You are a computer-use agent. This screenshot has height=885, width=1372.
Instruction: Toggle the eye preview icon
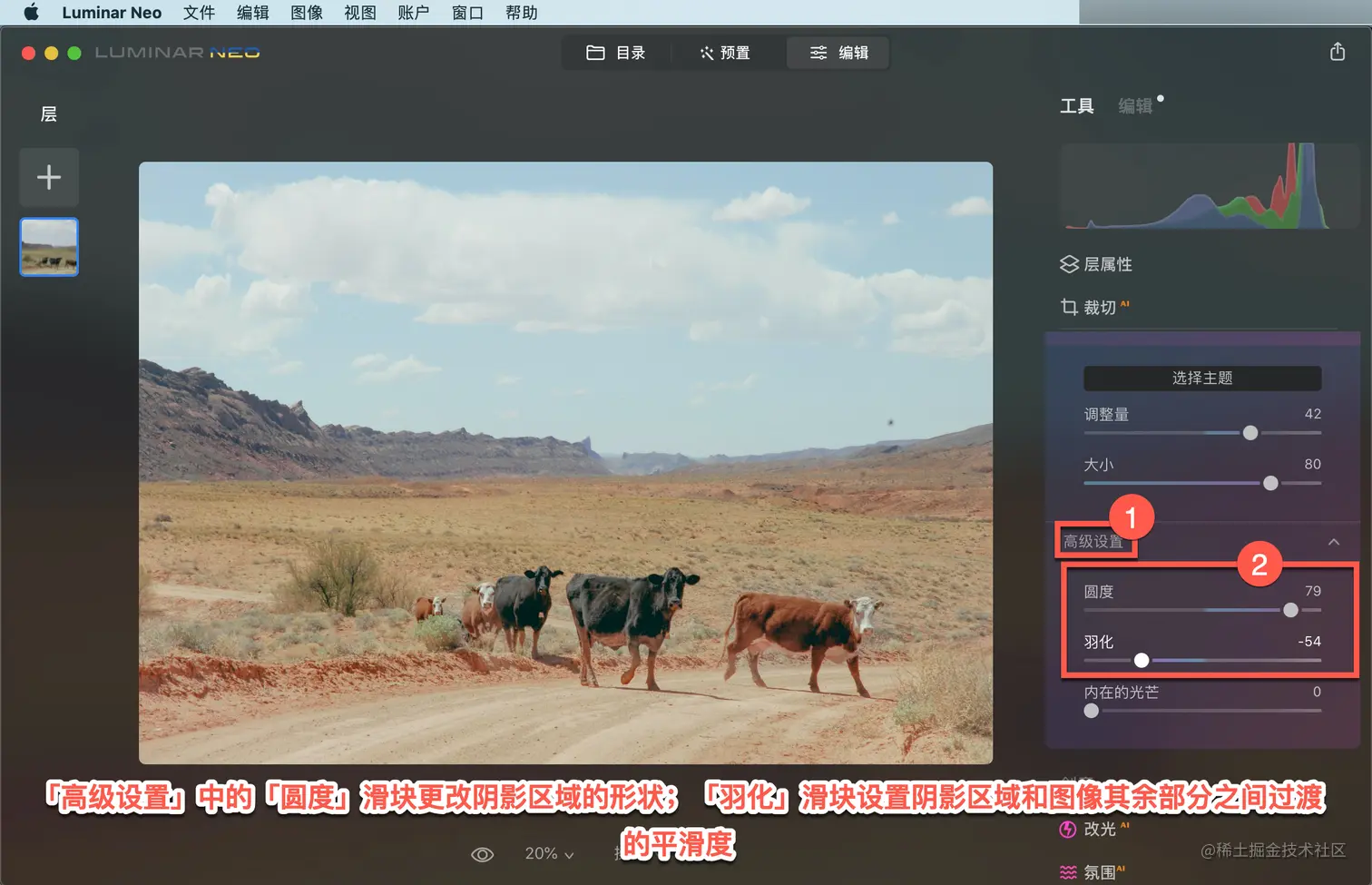tap(483, 854)
